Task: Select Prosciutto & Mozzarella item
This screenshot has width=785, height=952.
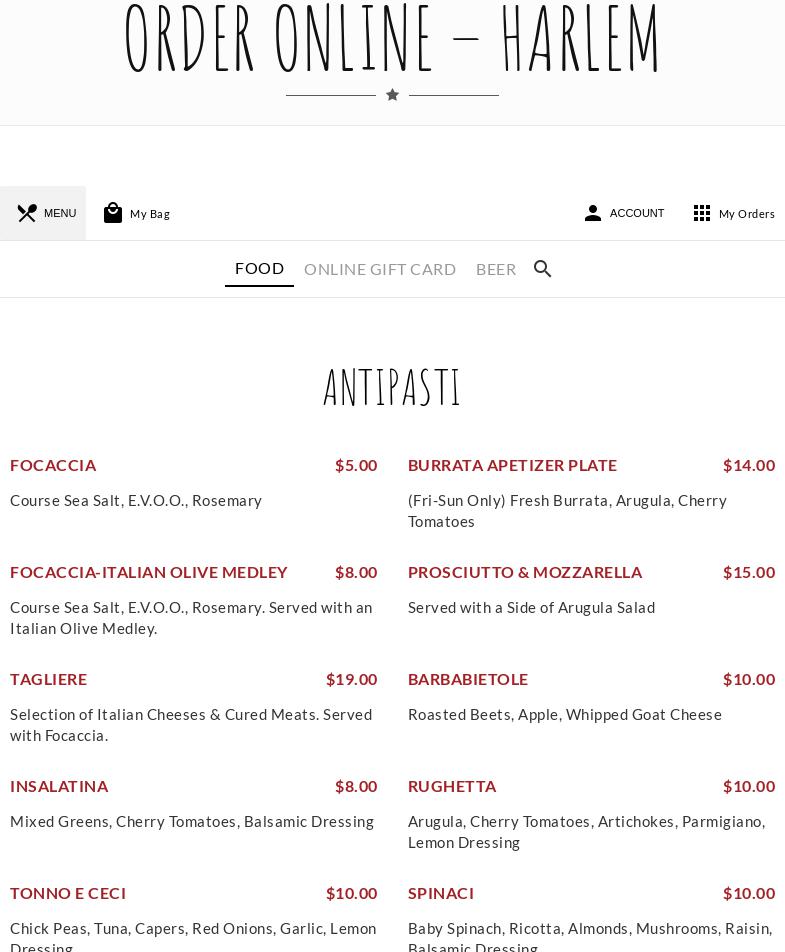Action: click(525, 572)
